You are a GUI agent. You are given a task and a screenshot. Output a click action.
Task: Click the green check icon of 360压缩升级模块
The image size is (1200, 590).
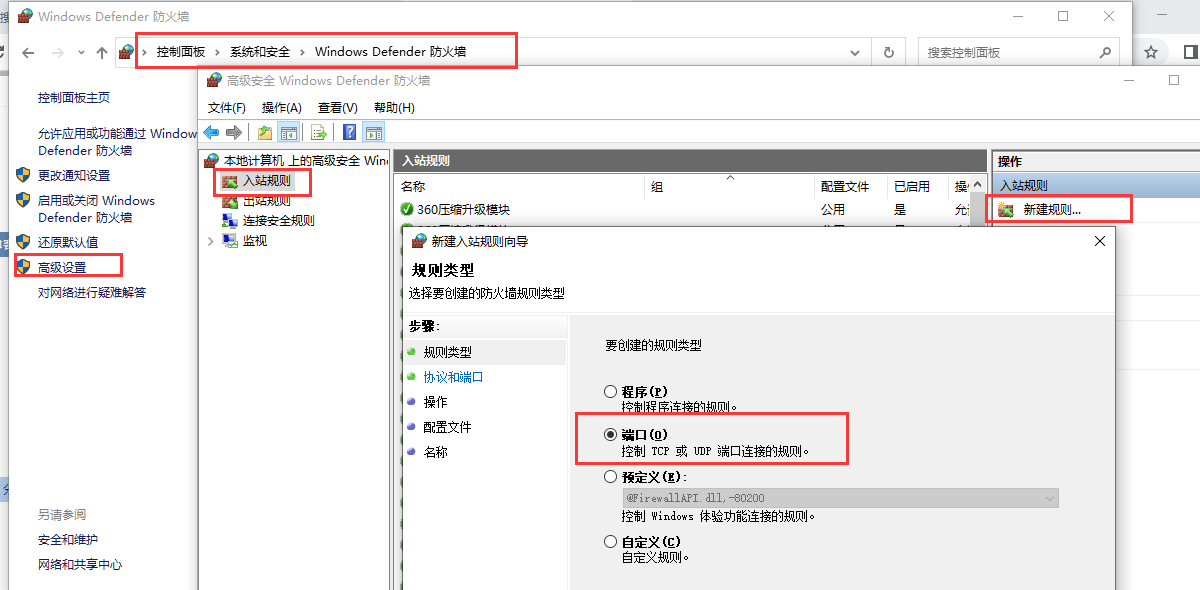click(x=407, y=209)
